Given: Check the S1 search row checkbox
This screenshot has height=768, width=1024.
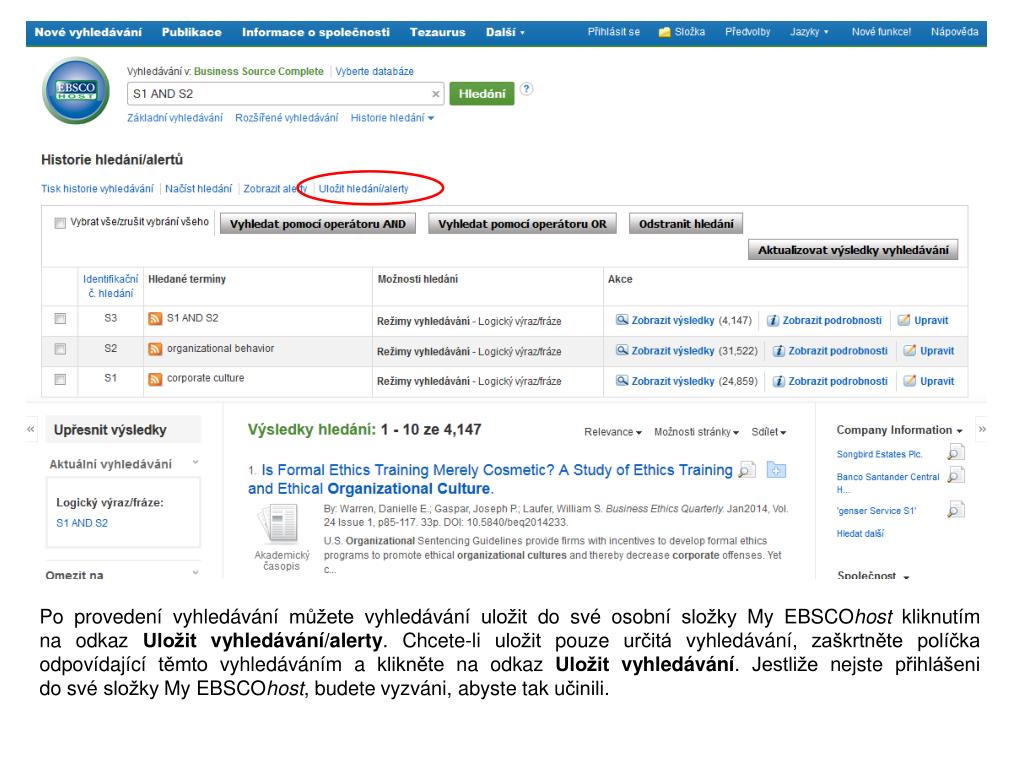Looking at the screenshot, I should click(60, 379).
